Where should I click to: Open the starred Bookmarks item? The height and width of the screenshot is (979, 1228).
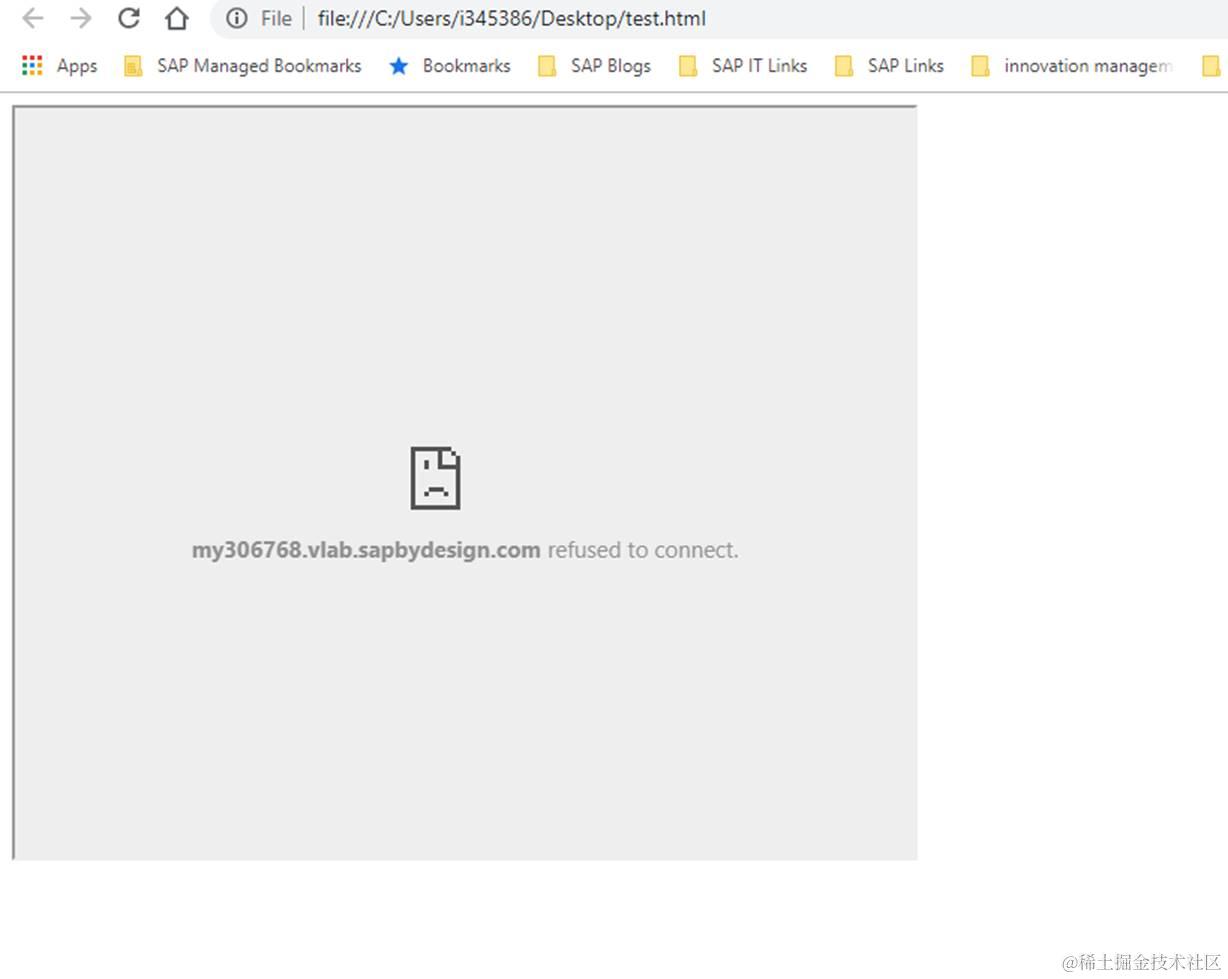pos(450,66)
